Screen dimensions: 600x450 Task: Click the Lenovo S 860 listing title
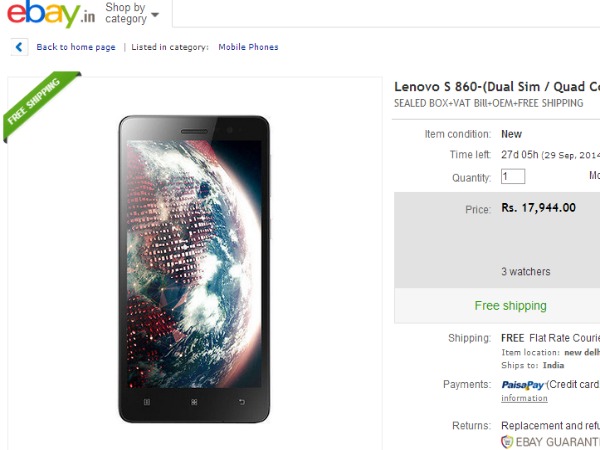(x=496, y=86)
